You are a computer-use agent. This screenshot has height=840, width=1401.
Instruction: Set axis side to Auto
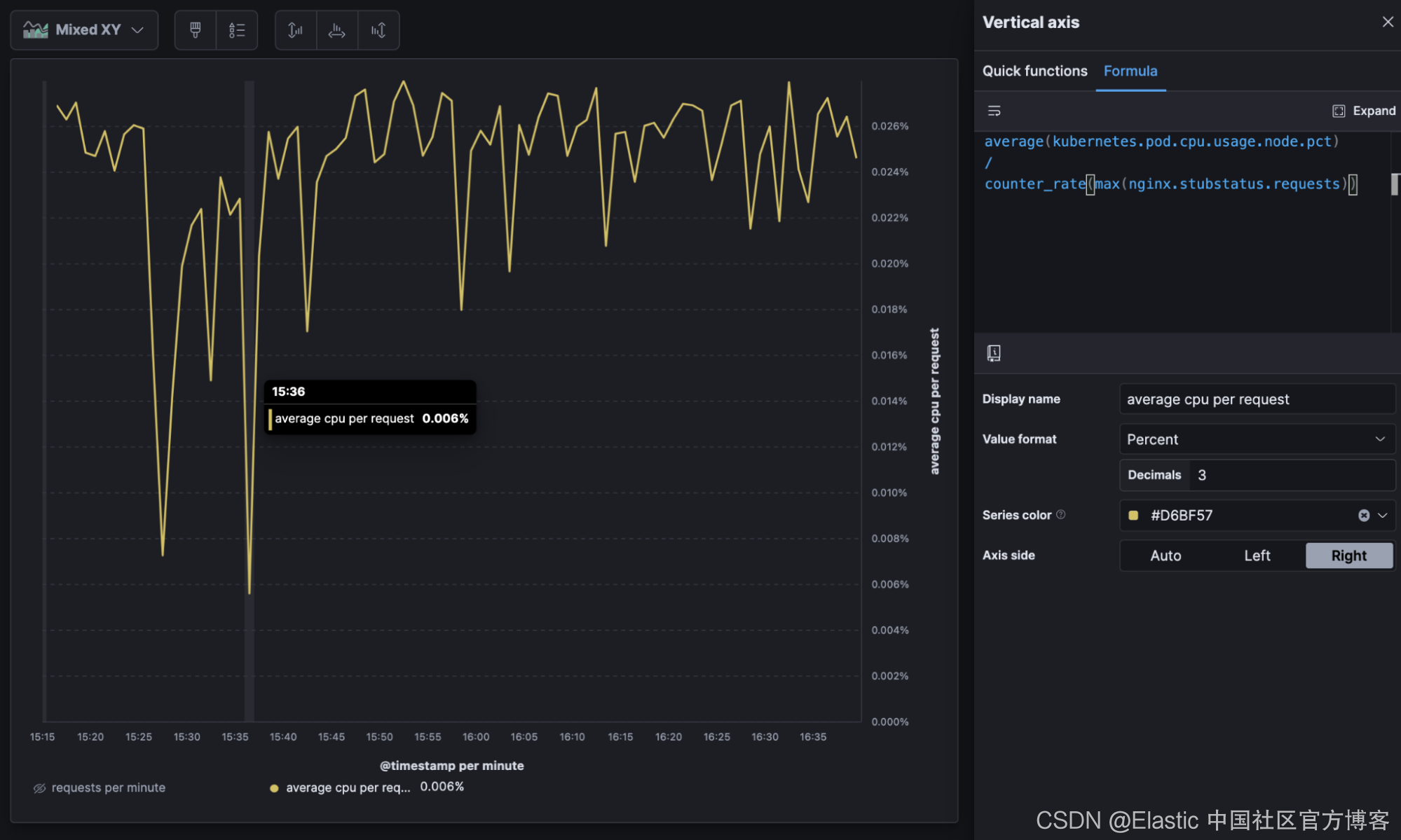coord(1166,556)
